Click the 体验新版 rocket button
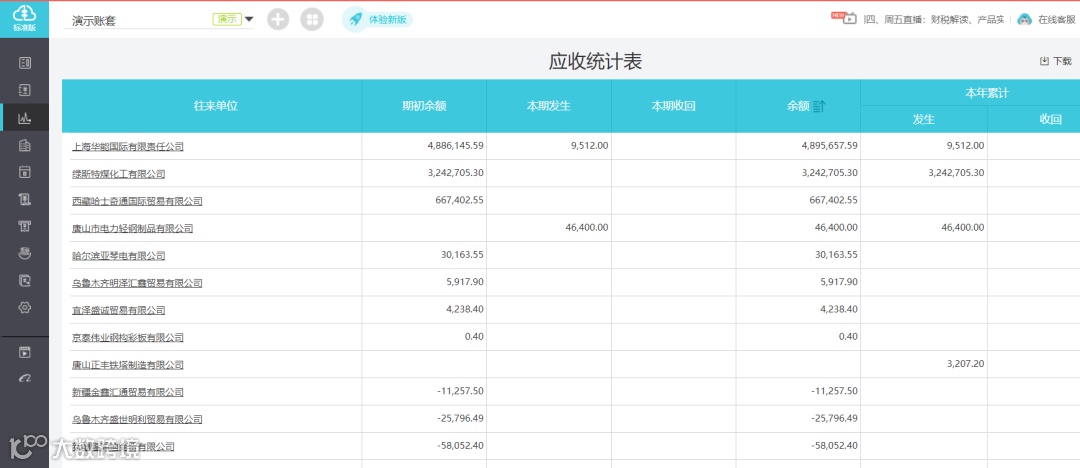1080x468 pixels. click(377, 19)
